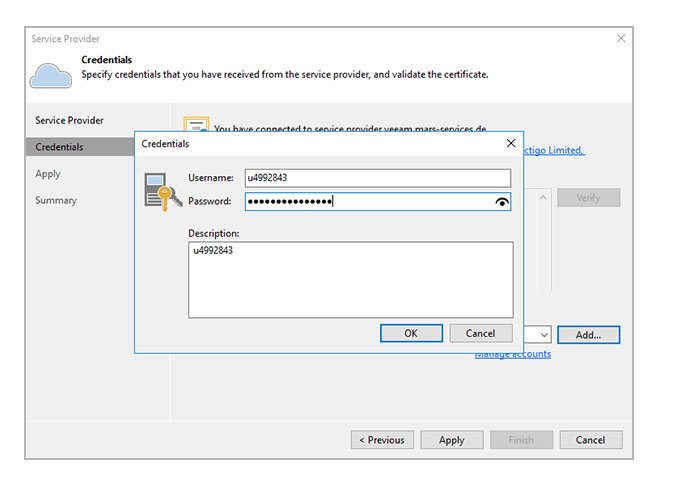Close the Service Provider wizard window
Viewport: 673px width, 488px height.
pos(621,39)
